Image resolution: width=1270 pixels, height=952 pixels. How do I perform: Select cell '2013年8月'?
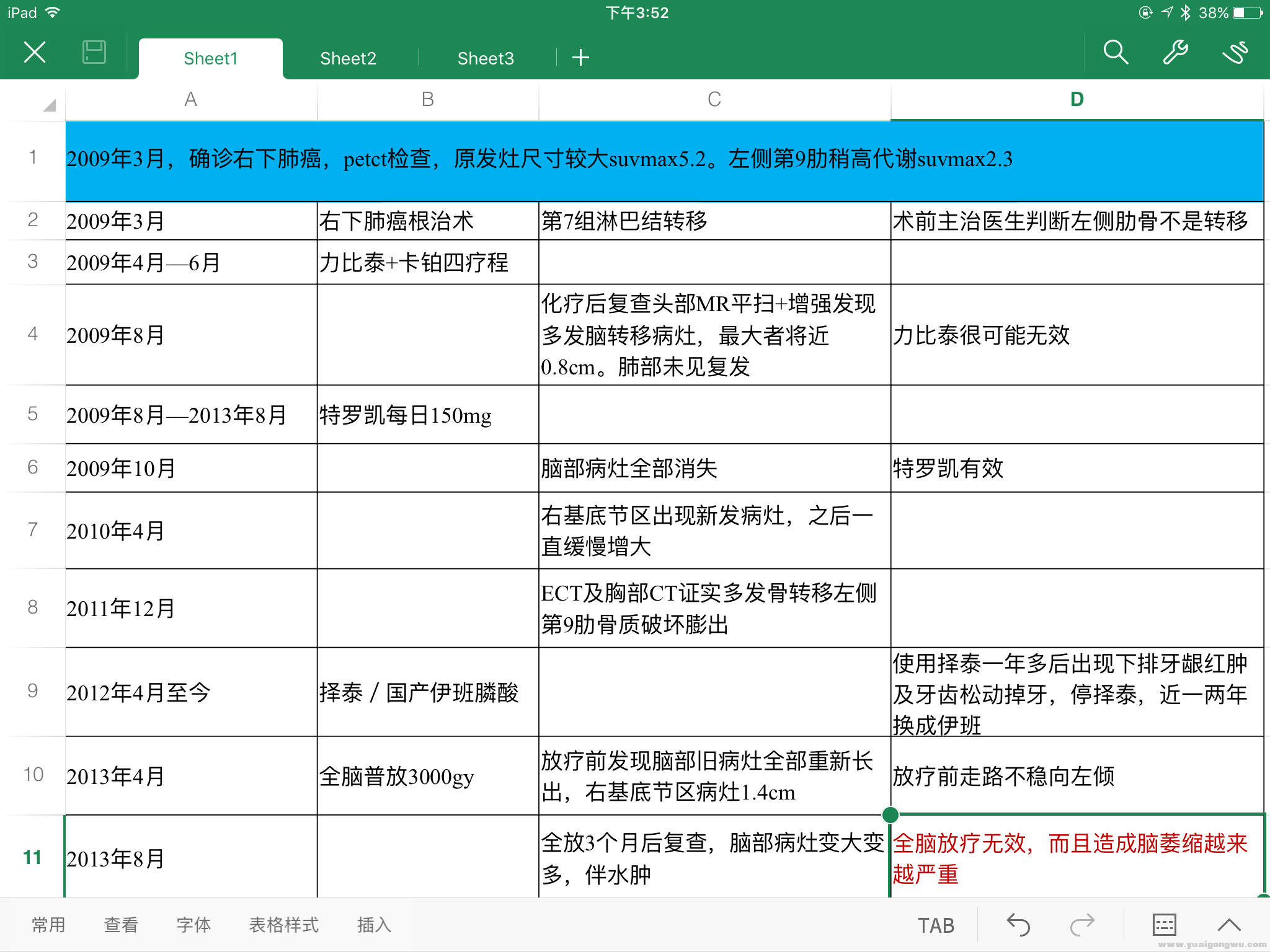click(191, 858)
